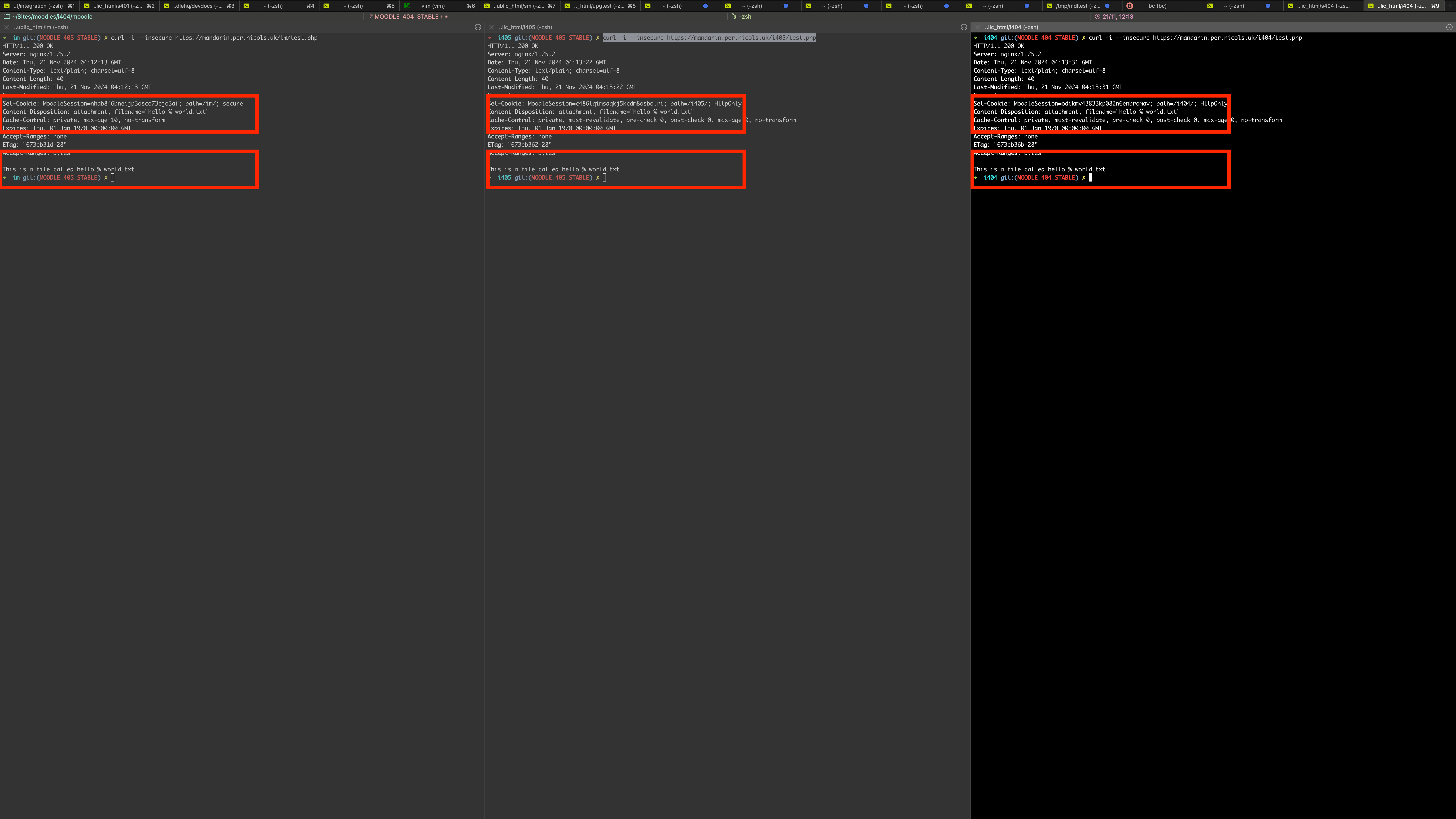This screenshot has height=819, width=1456.
Task: Close the lic_html/i405 pane
Action: pyautogui.click(x=492, y=27)
